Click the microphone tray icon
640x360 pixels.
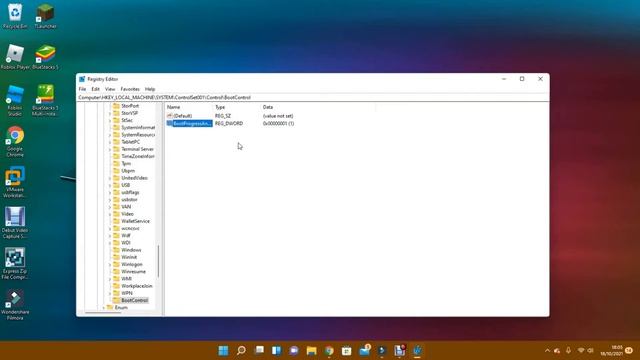[568, 350]
